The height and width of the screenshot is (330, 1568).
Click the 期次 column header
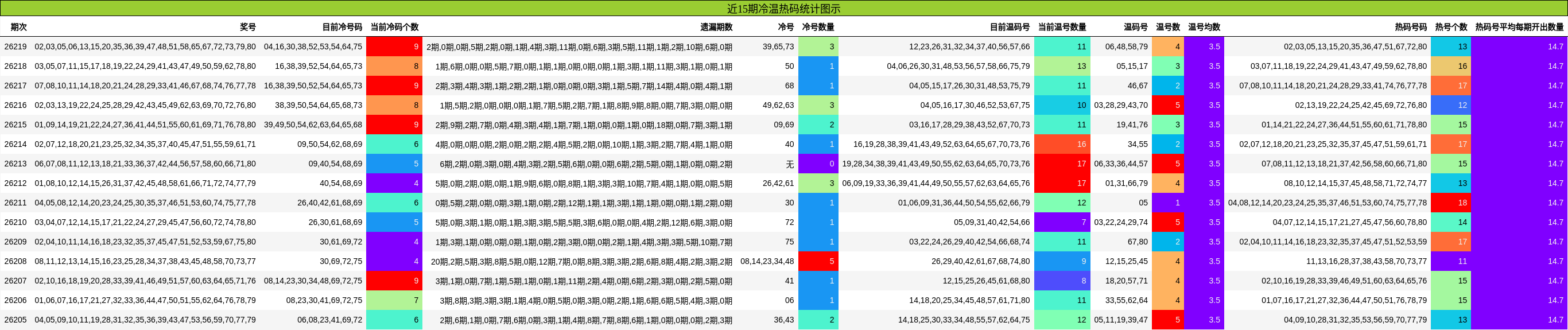(19, 28)
